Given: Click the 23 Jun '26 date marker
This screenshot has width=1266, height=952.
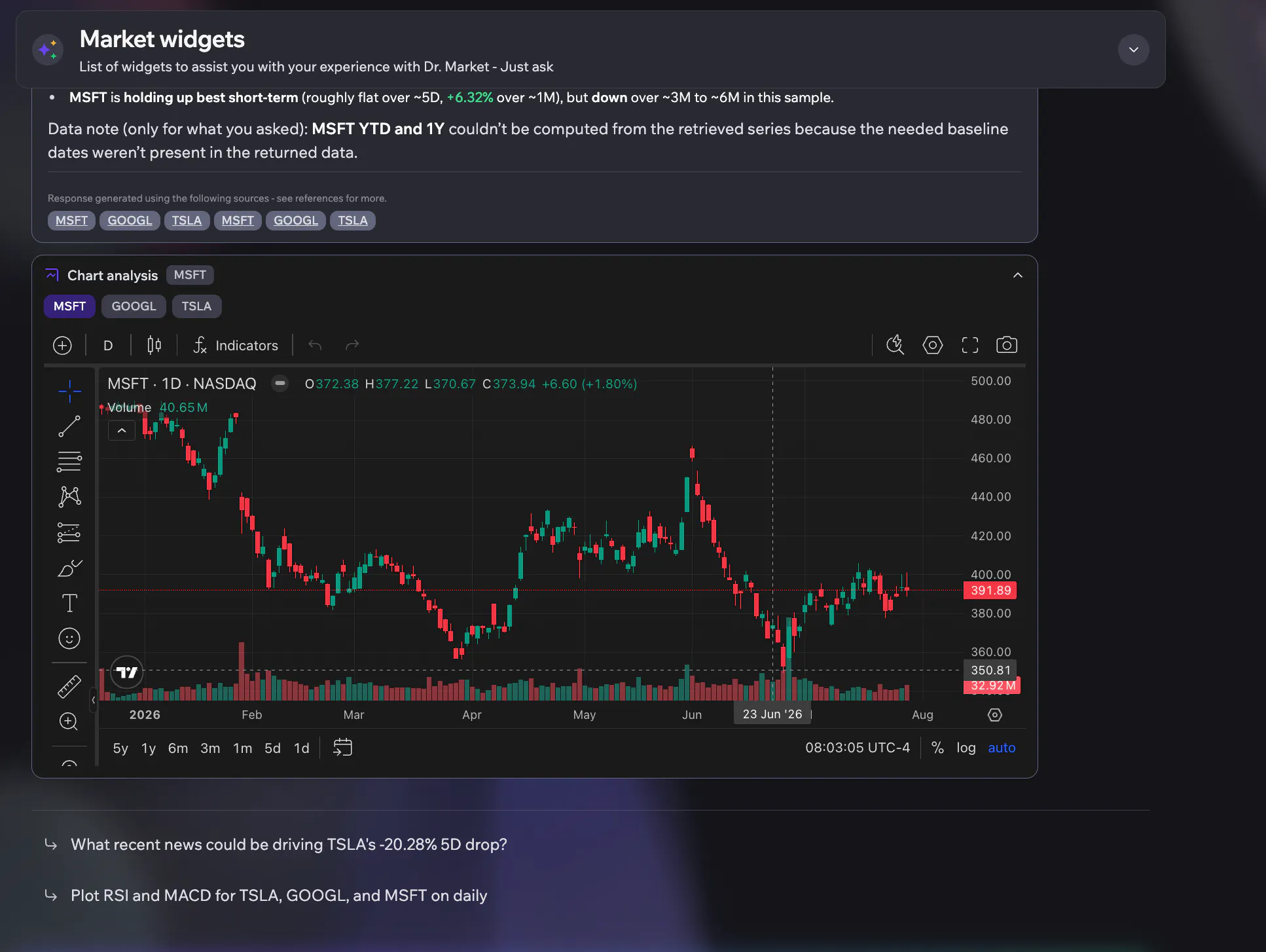Looking at the screenshot, I should (x=772, y=714).
